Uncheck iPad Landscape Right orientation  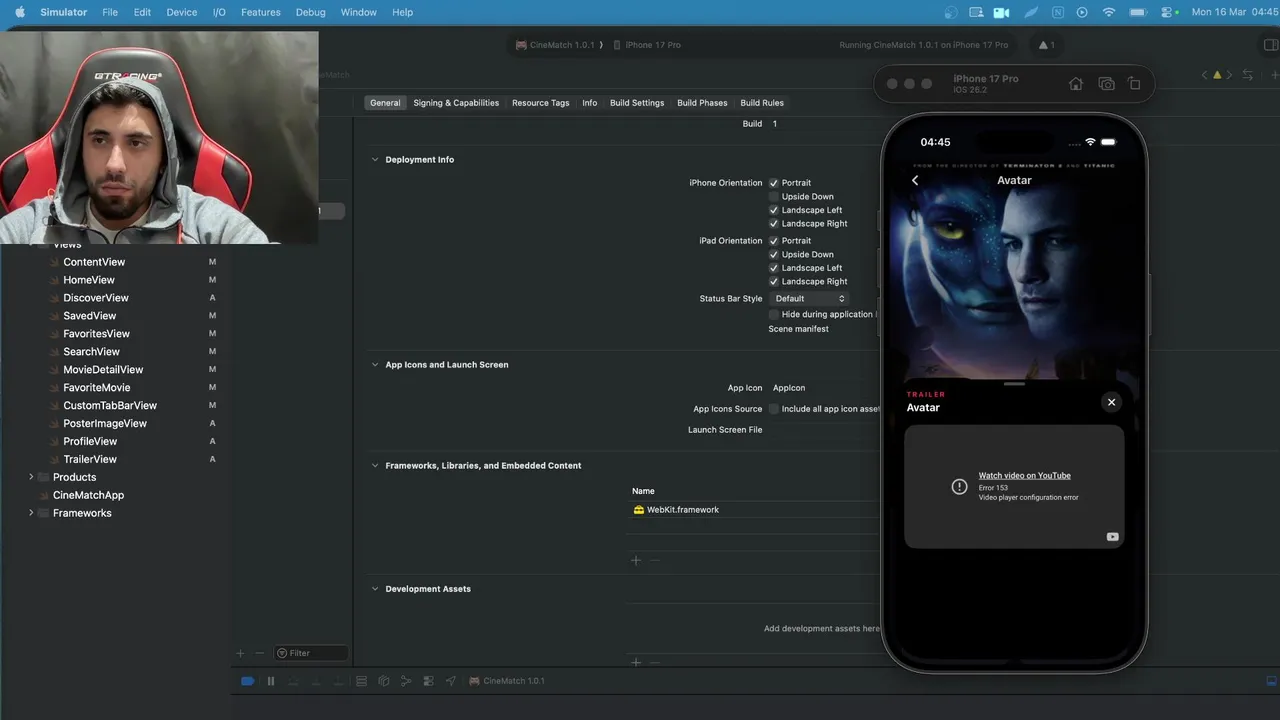pos(774,282)
